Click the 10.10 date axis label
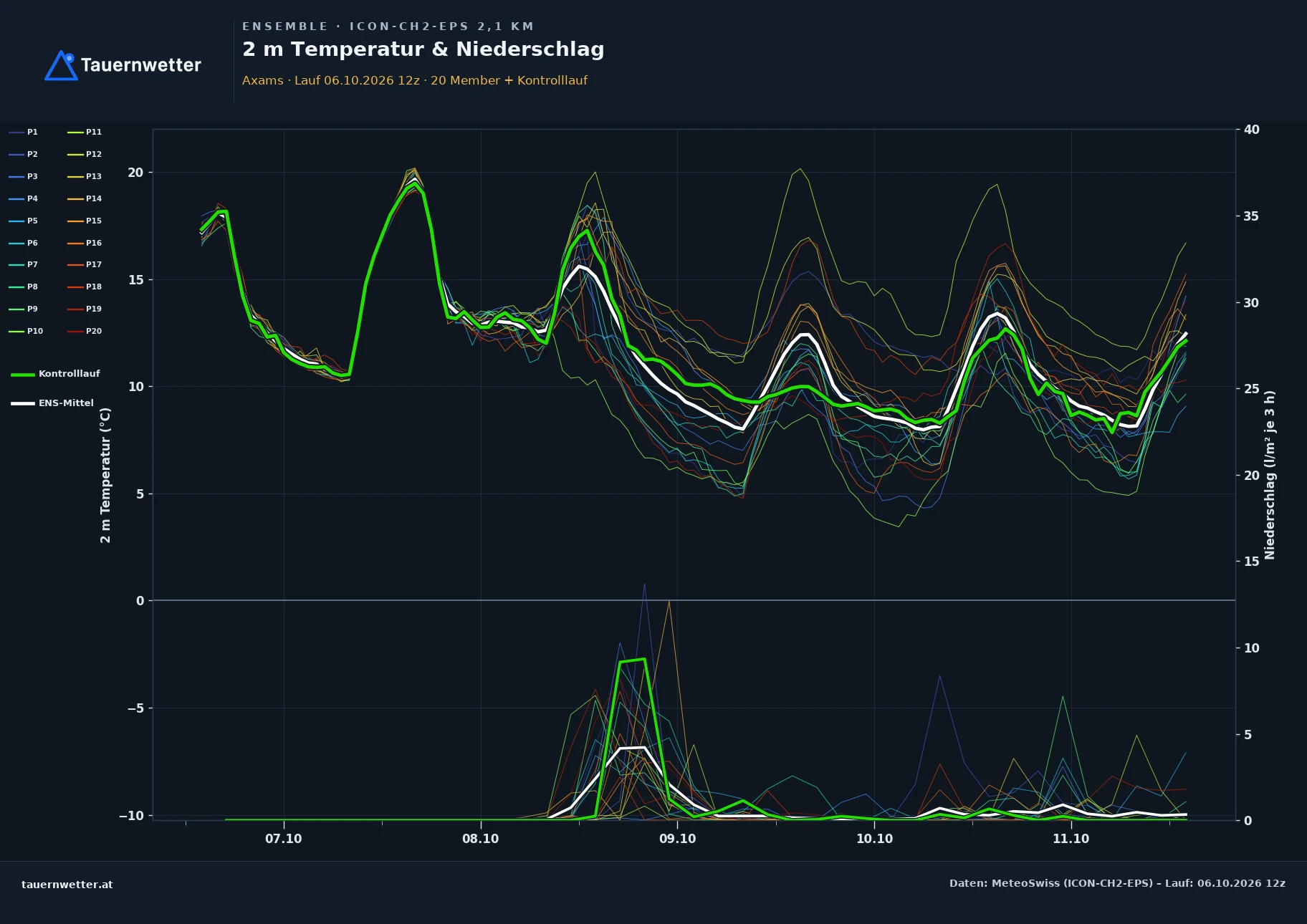Image resolution: width=1307 pixels, height=924 pixels. pos(874,839)
